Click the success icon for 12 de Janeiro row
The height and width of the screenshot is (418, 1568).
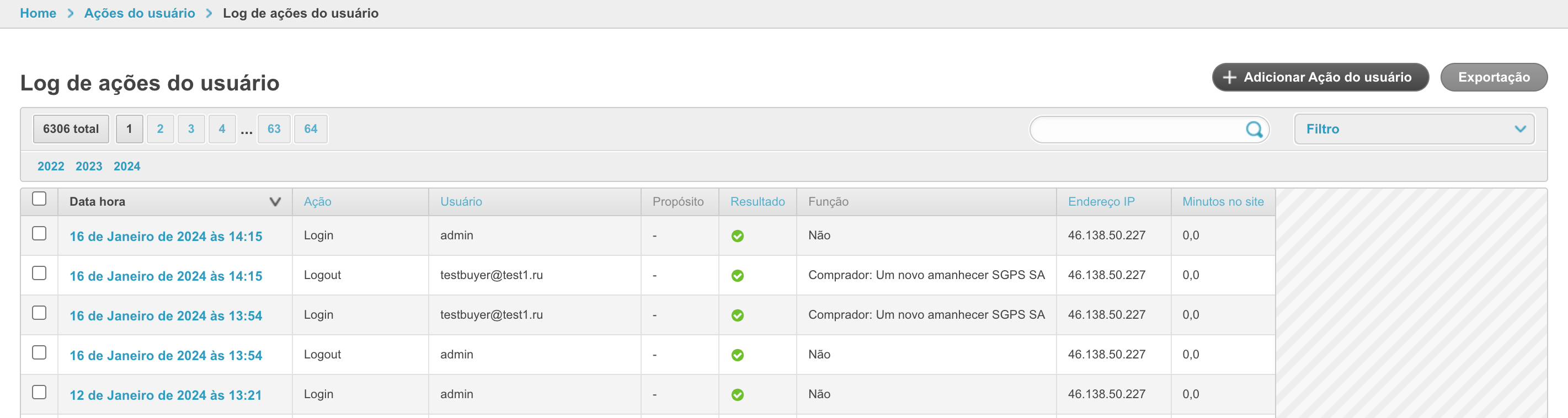[737, 395]
